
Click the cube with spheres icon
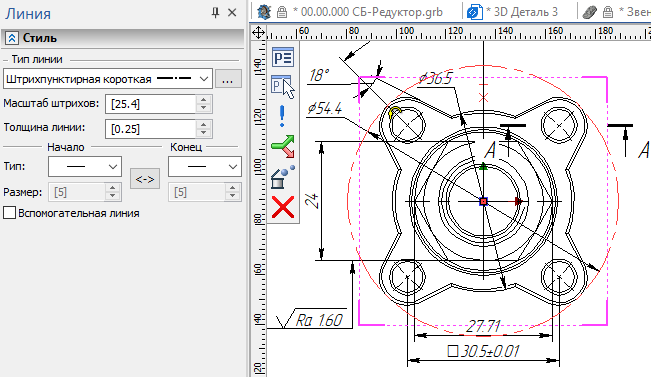[x=283, y=176]
